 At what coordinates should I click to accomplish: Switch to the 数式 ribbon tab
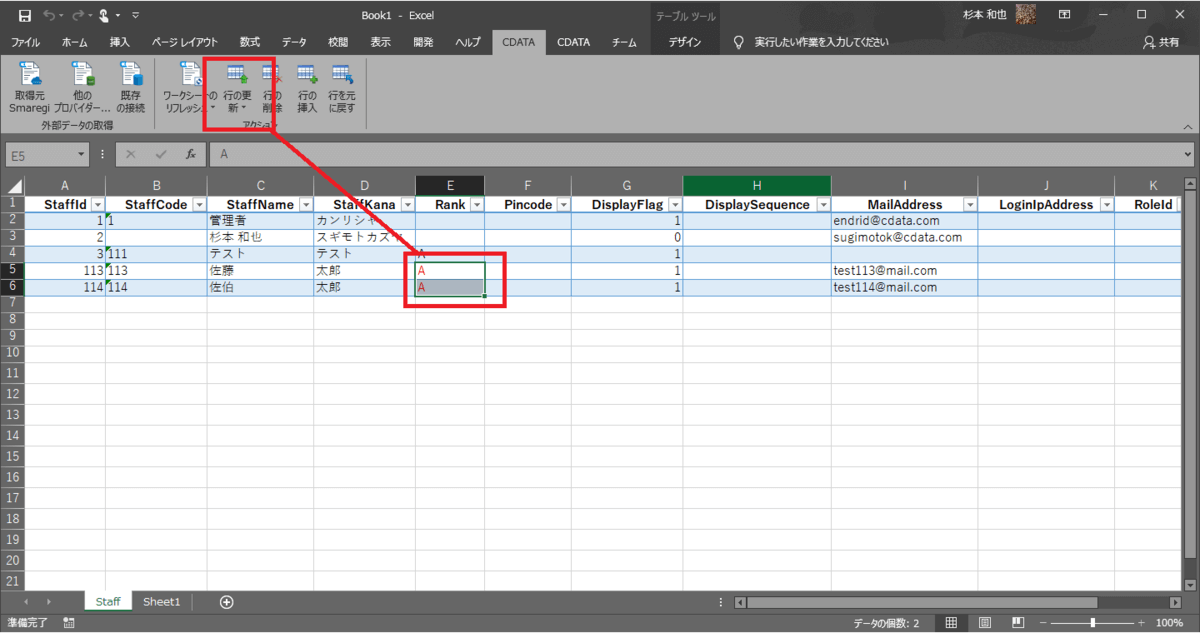pyautogui.click(x=249, y=42)
